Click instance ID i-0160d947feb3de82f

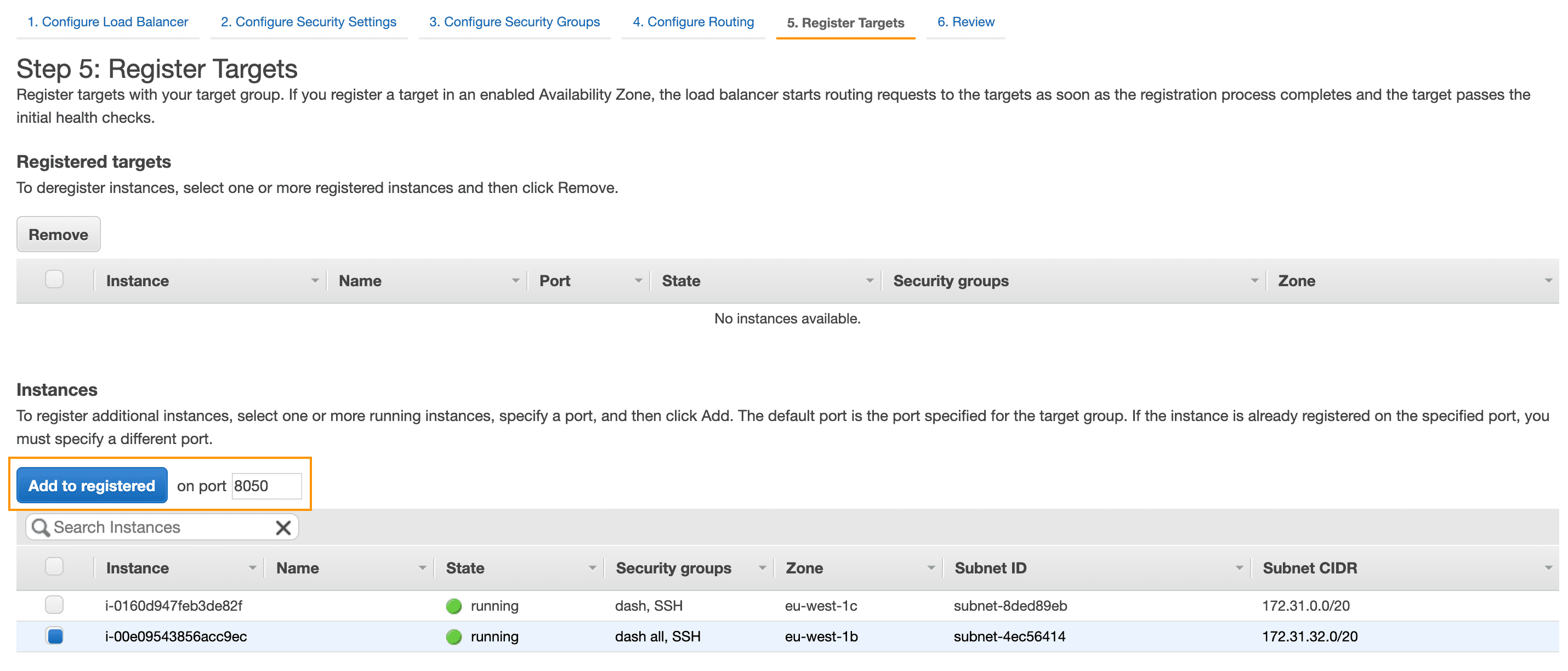(173, 606)
